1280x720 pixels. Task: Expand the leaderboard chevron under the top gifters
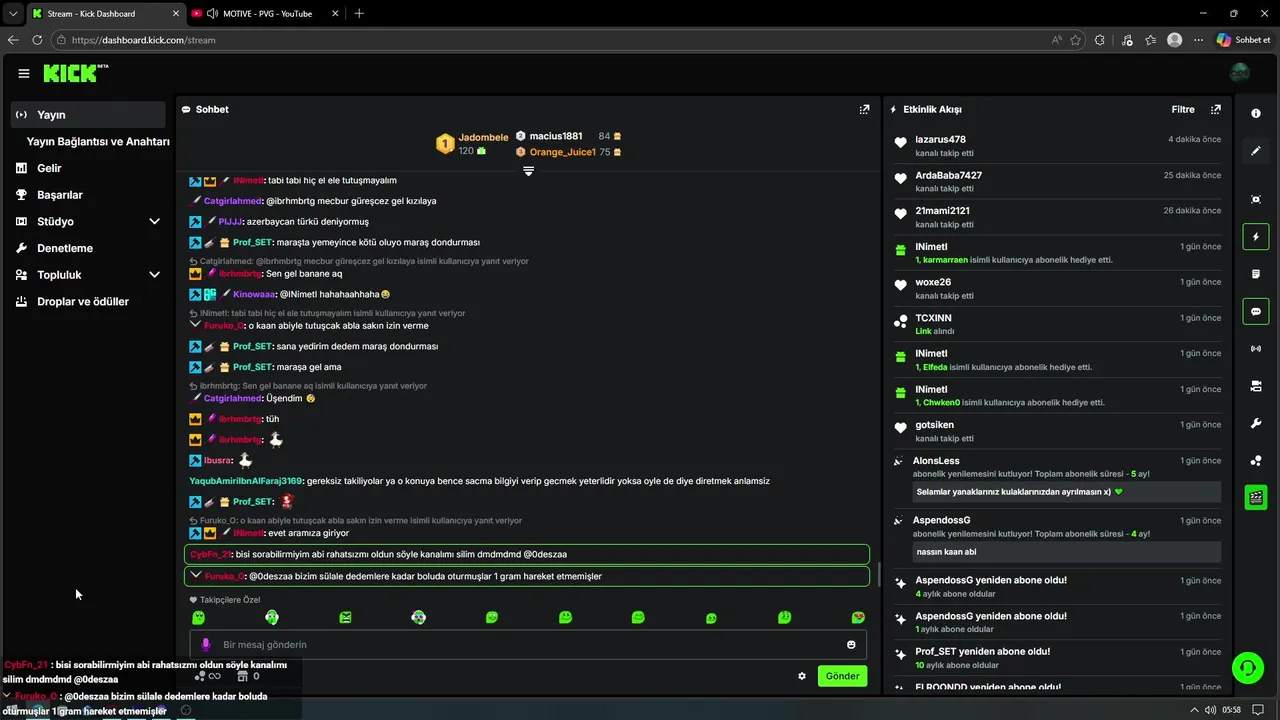[x=528, y=171]
